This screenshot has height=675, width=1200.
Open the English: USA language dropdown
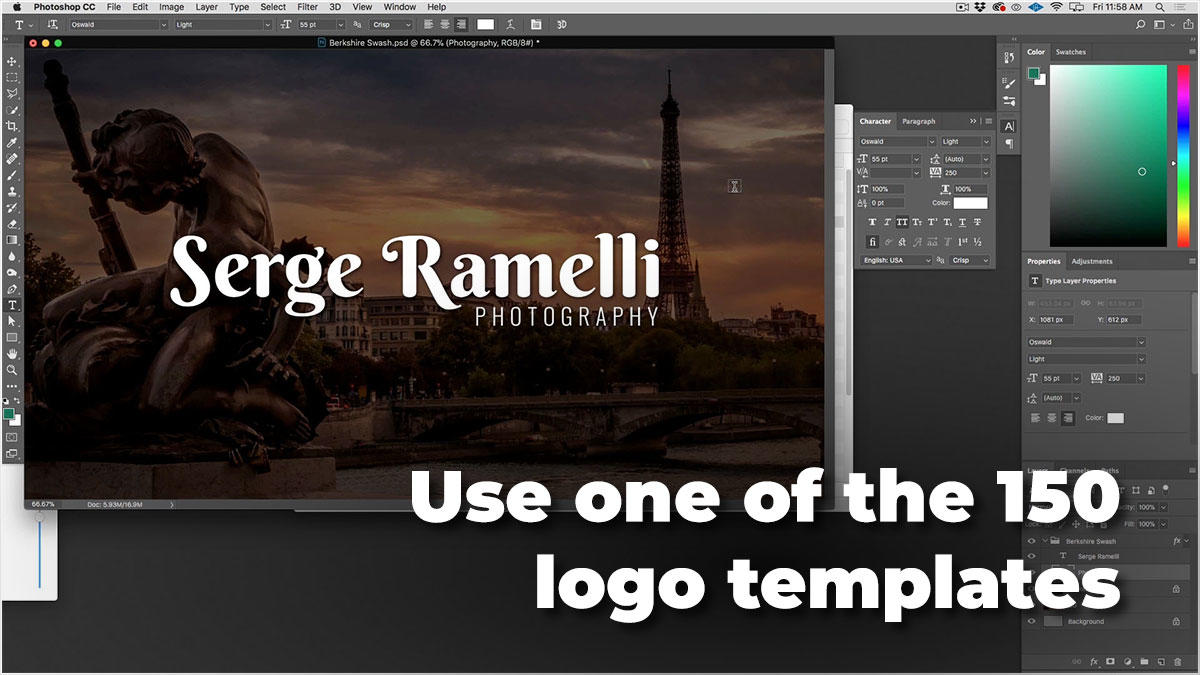pyautogui.click(x=895, y=260)
